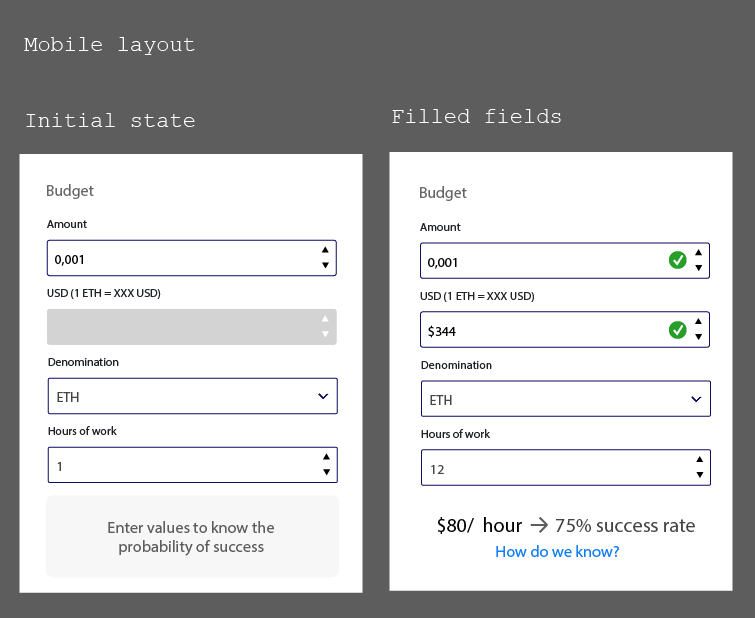This screenshot has width=755, height=618.
Task: Click 'Enter values' probability placeholder box
Action: [191, 537]
